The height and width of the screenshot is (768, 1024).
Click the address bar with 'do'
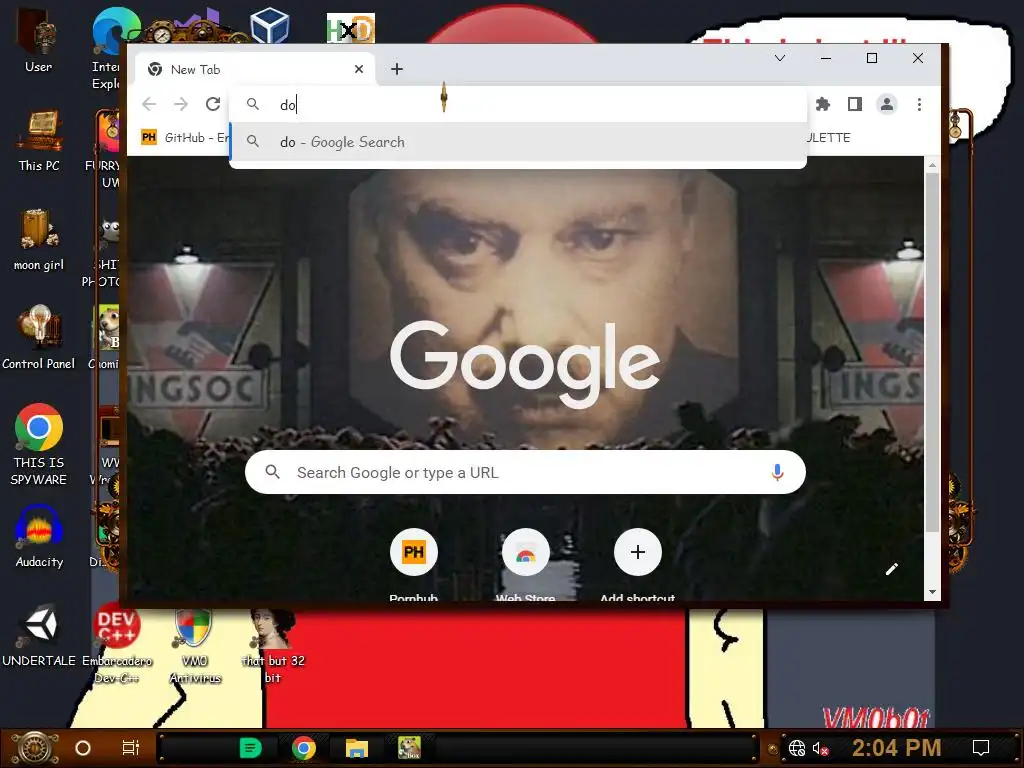tap(519, 104)
